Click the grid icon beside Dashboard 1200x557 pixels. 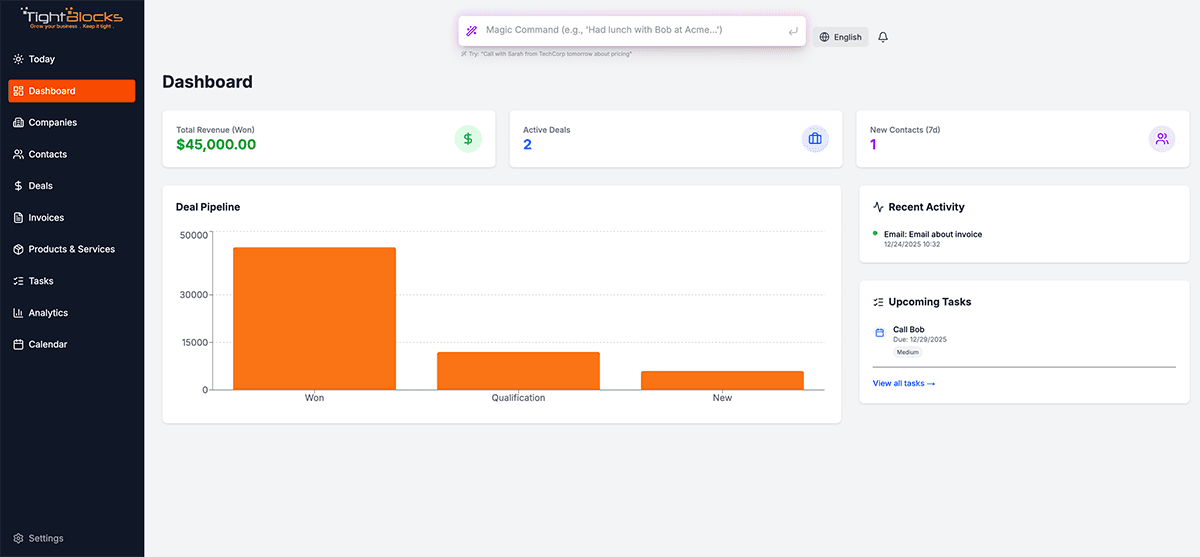tap(18, 91)
